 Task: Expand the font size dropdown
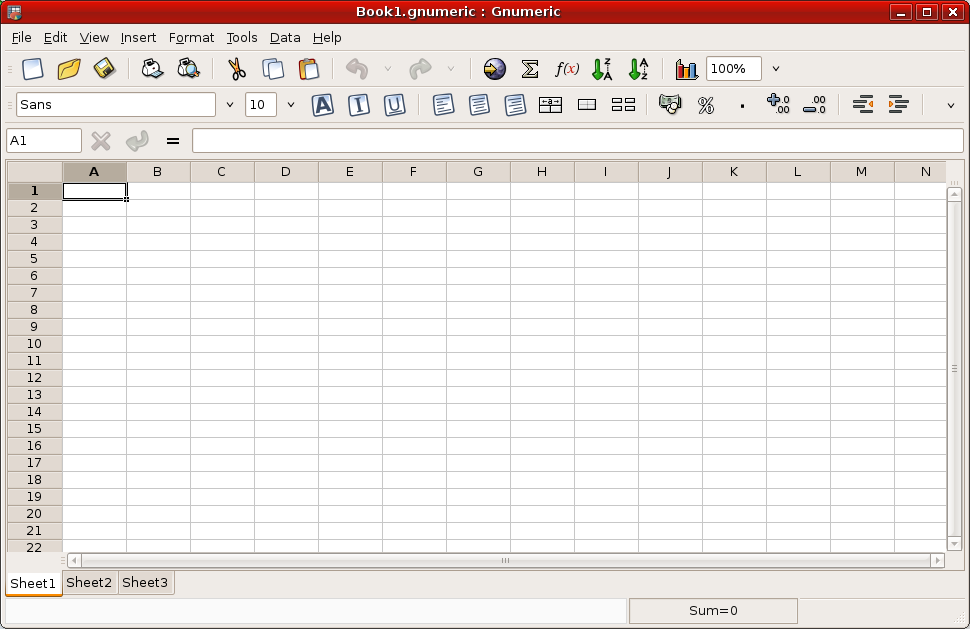(x=291, y=105)
